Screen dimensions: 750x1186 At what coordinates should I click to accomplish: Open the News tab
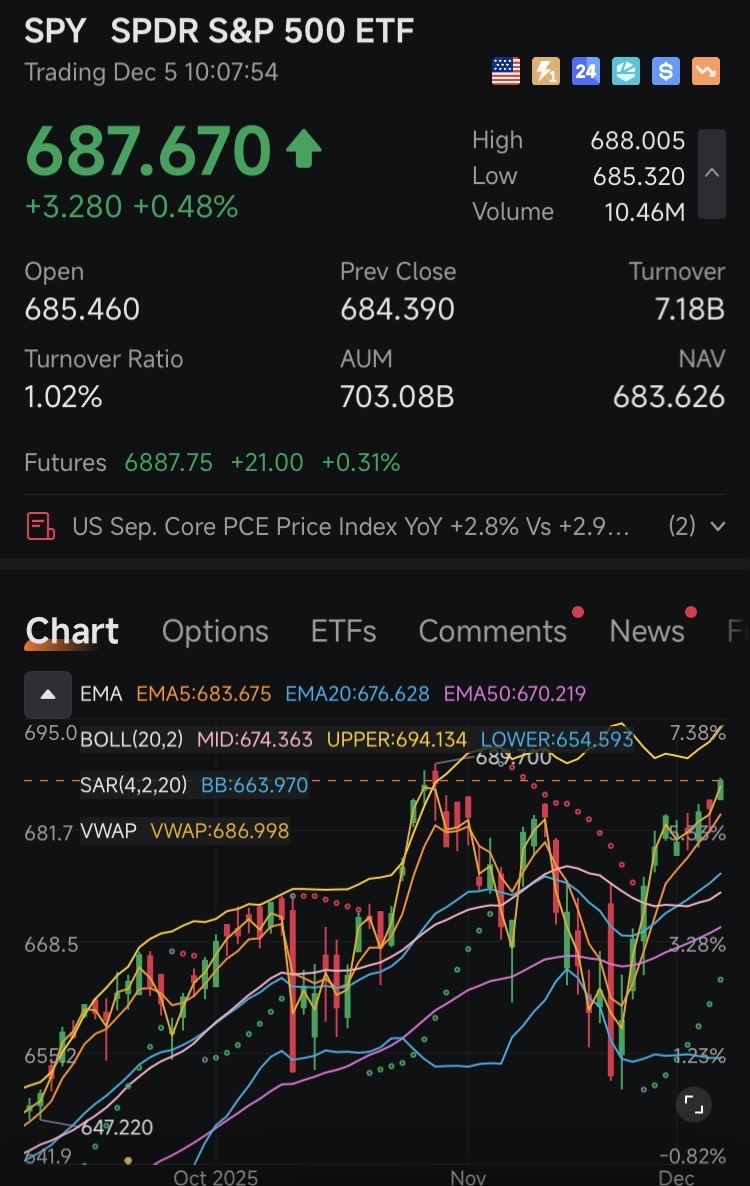(x=647, y=631)
